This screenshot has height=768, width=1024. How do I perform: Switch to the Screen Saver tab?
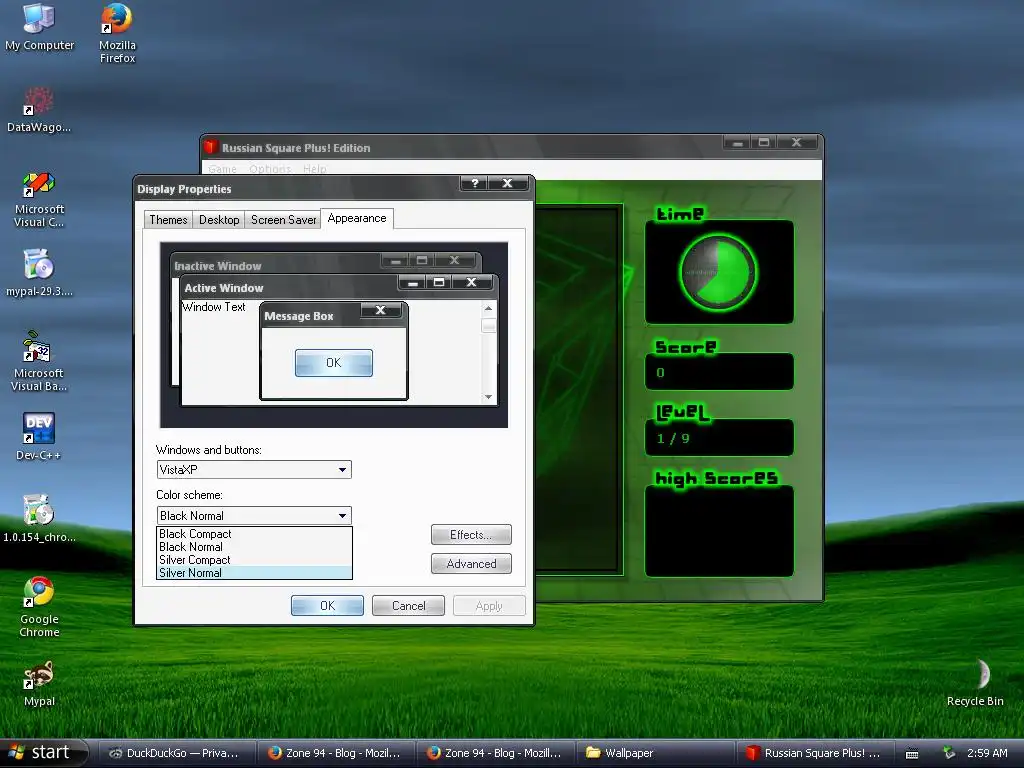pyautogui.click(x=283, y=219)
